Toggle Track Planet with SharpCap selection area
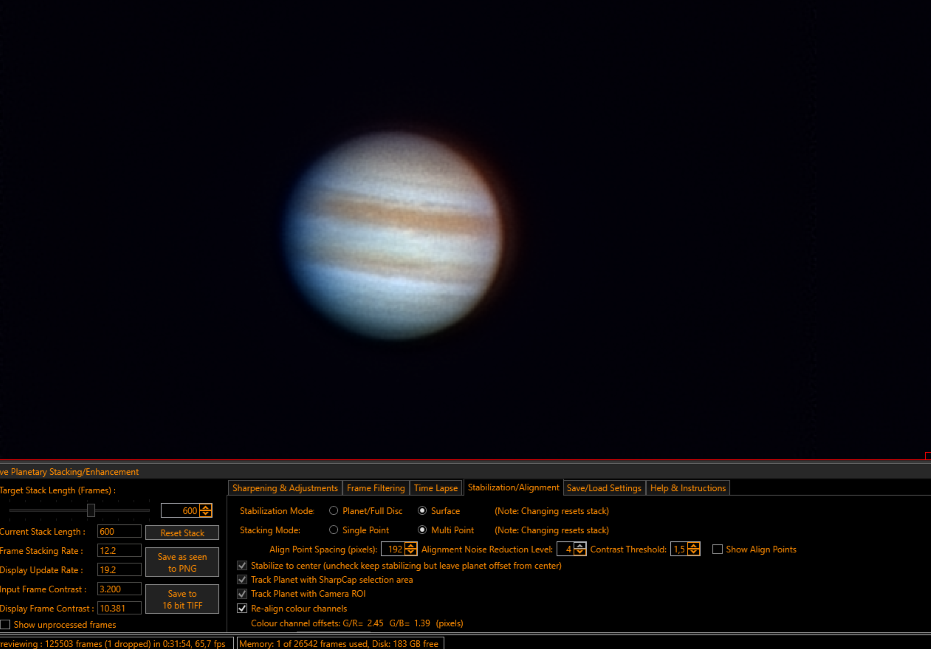Viewport: 931px width, 649px height. pyautogui.click(x=242, y=580)
